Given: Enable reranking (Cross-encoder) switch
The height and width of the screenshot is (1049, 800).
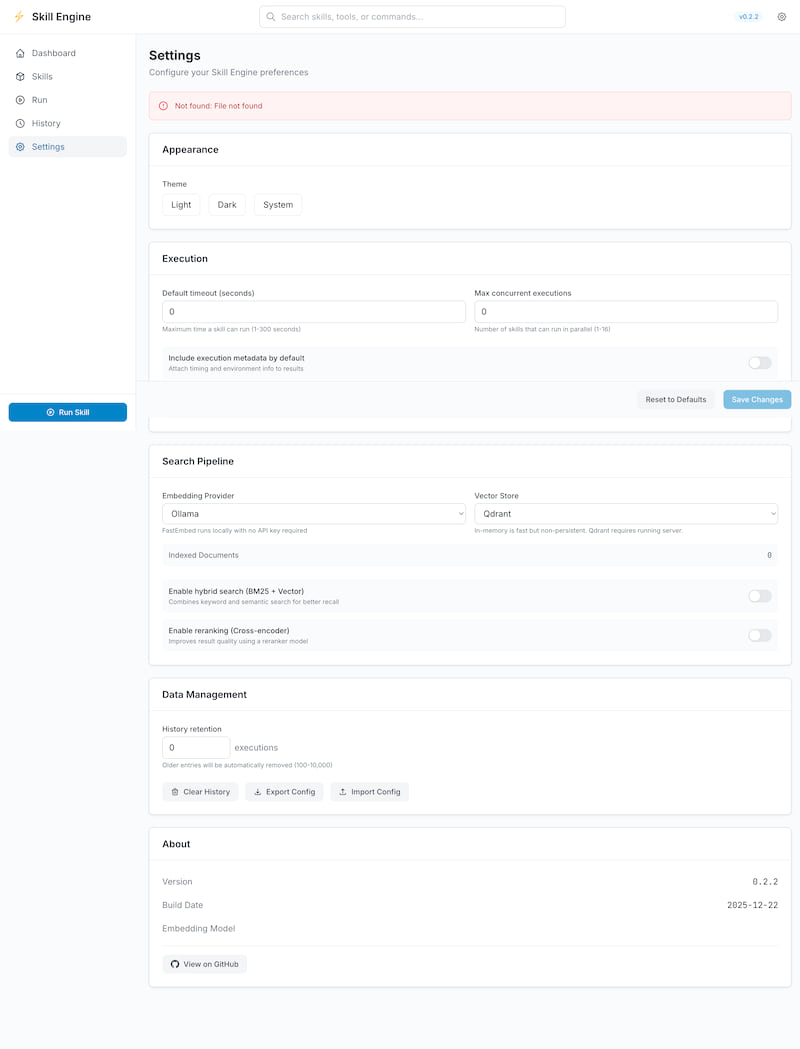Looking at the screenshot, I should coord(759,635).
